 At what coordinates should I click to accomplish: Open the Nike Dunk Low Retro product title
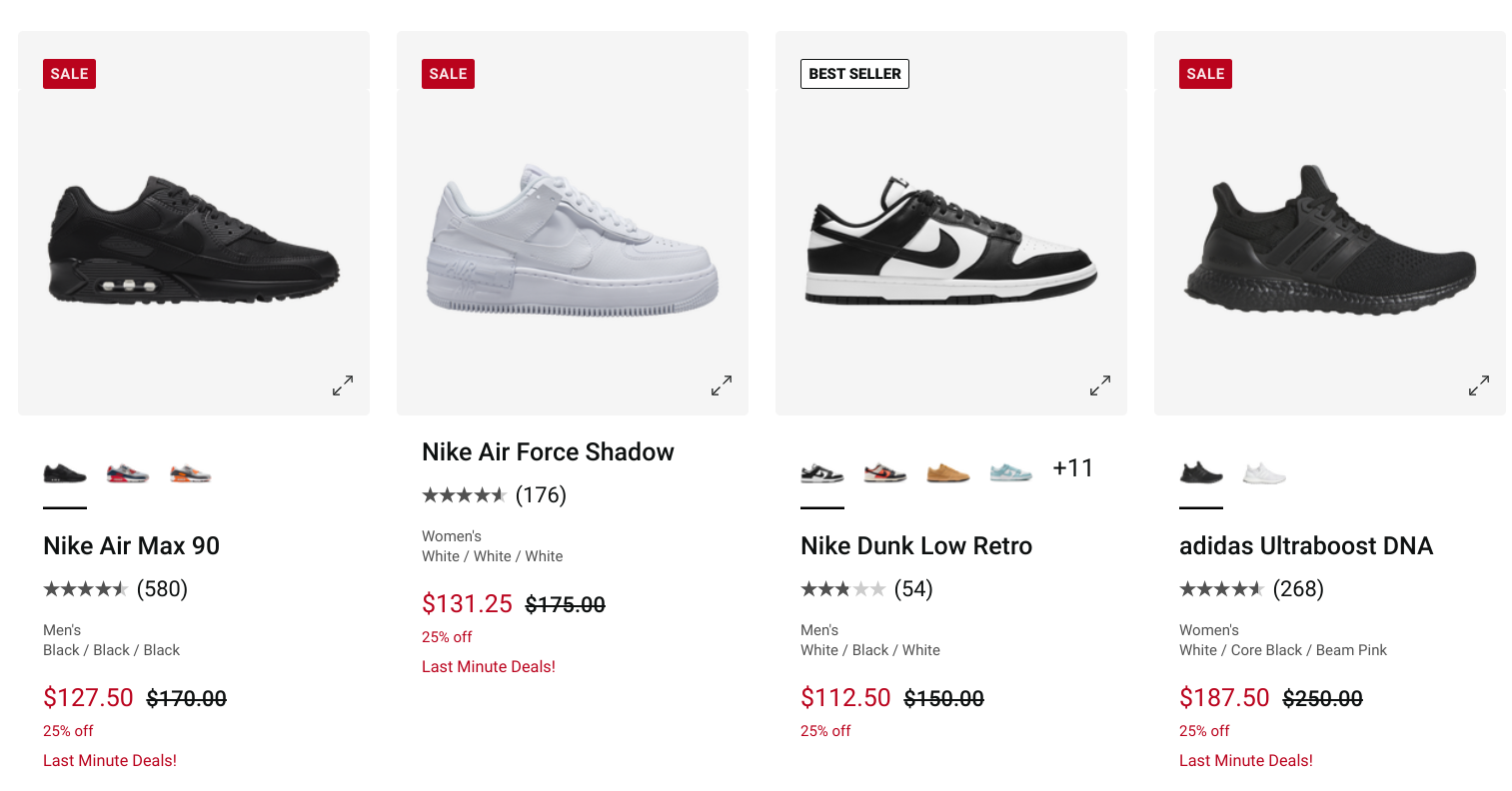click(915, 546)
